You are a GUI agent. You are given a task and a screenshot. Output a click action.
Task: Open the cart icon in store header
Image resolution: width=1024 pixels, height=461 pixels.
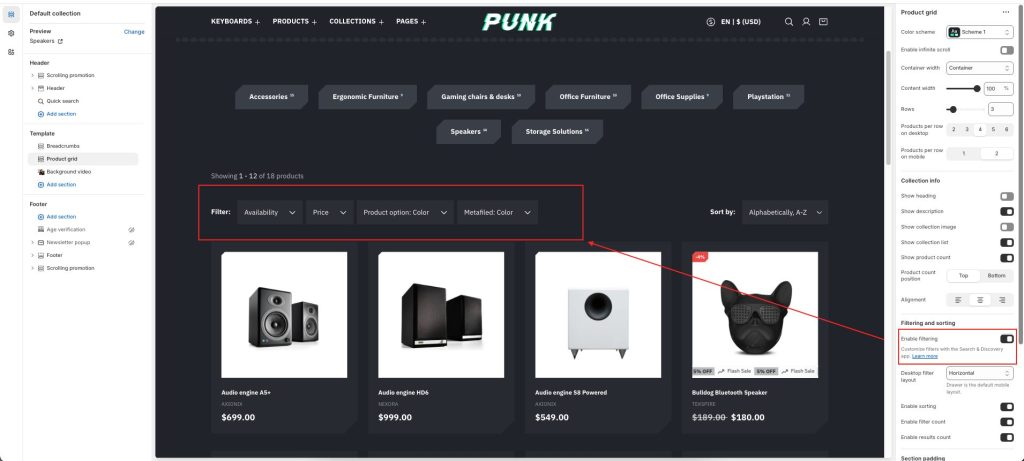[824, 22]
